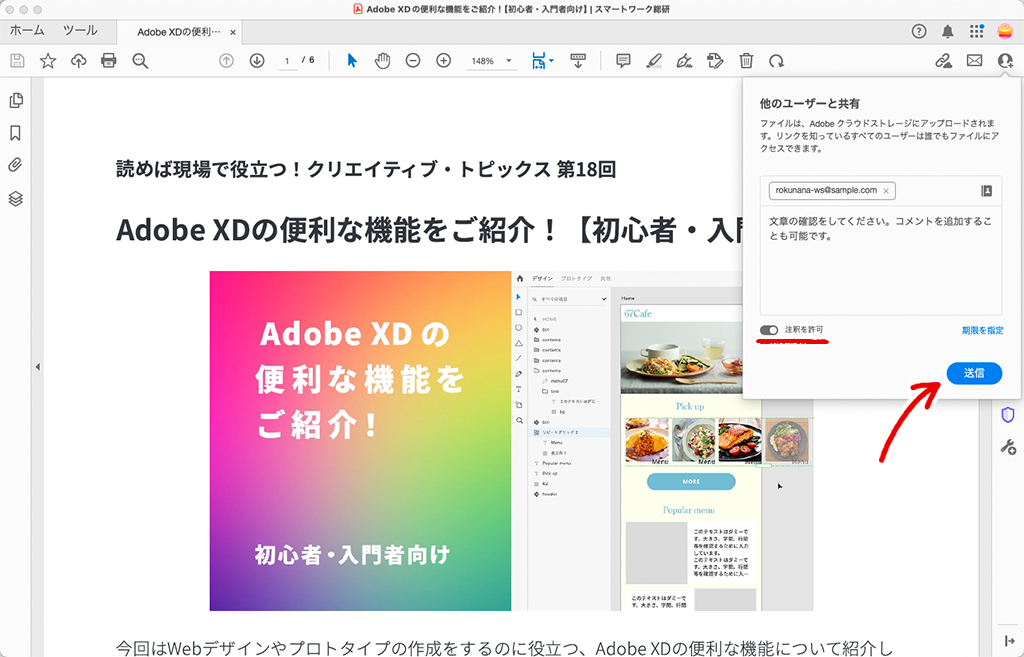Open the Print dialog
Screen dimensions: 1024x657
click(x=108, y=61)
